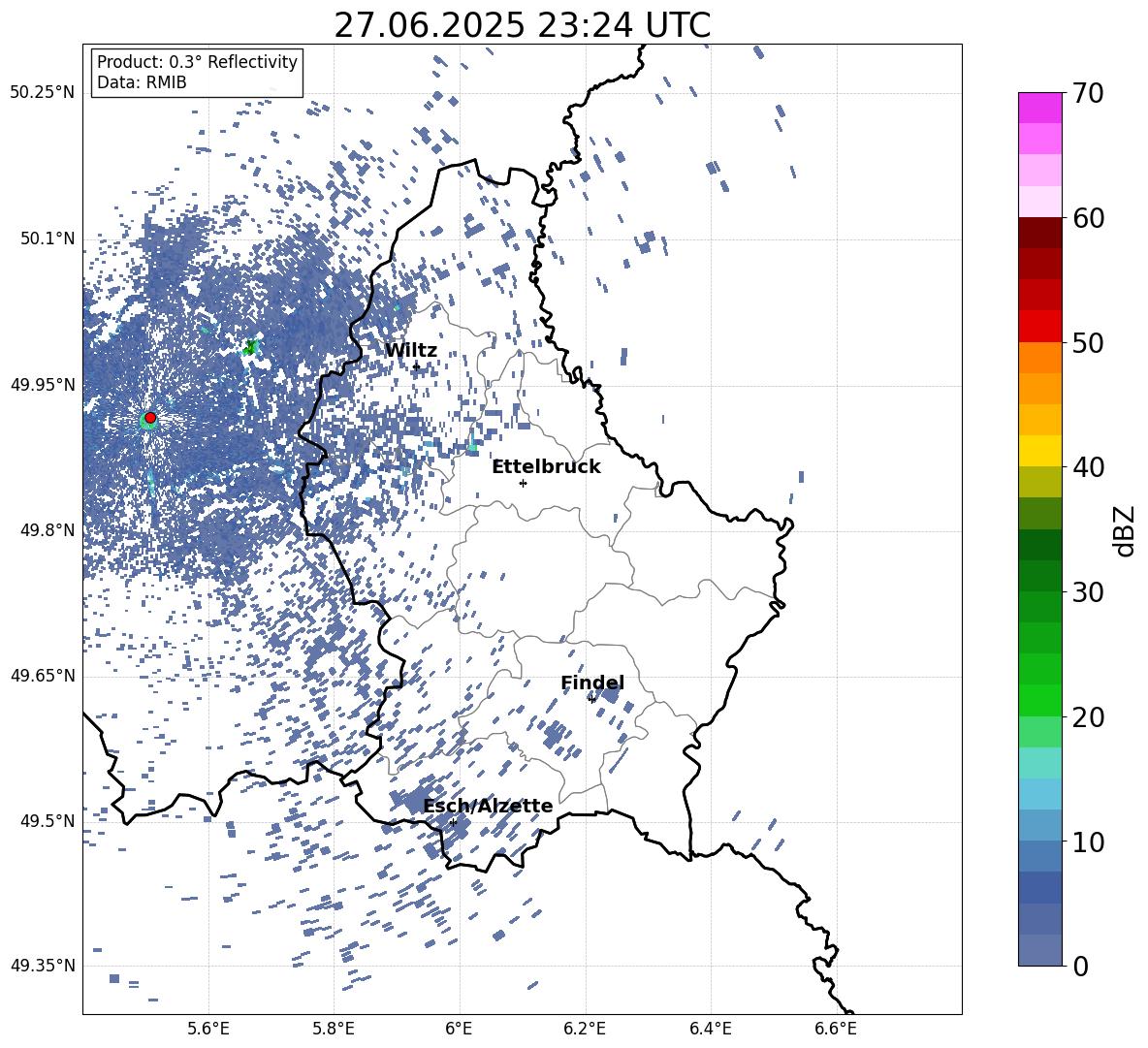
Task: Click the Esch/Alzette city label
Action: coord(488,807)
